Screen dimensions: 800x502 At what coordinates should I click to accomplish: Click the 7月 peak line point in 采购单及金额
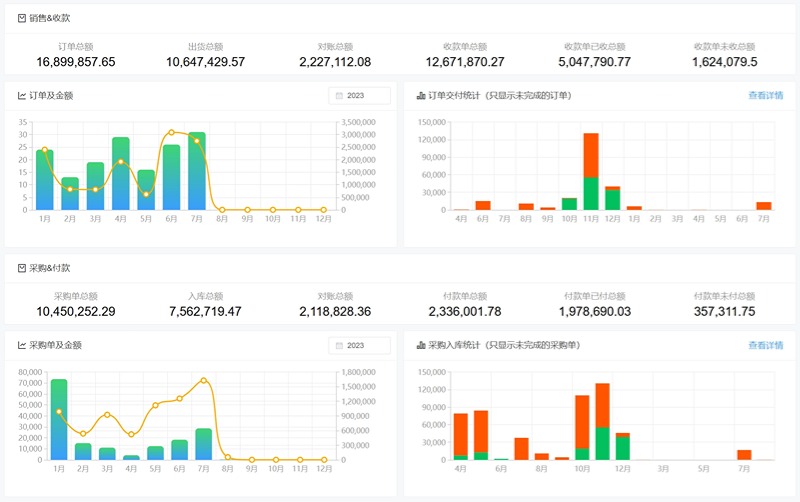(x=204, y=380)
